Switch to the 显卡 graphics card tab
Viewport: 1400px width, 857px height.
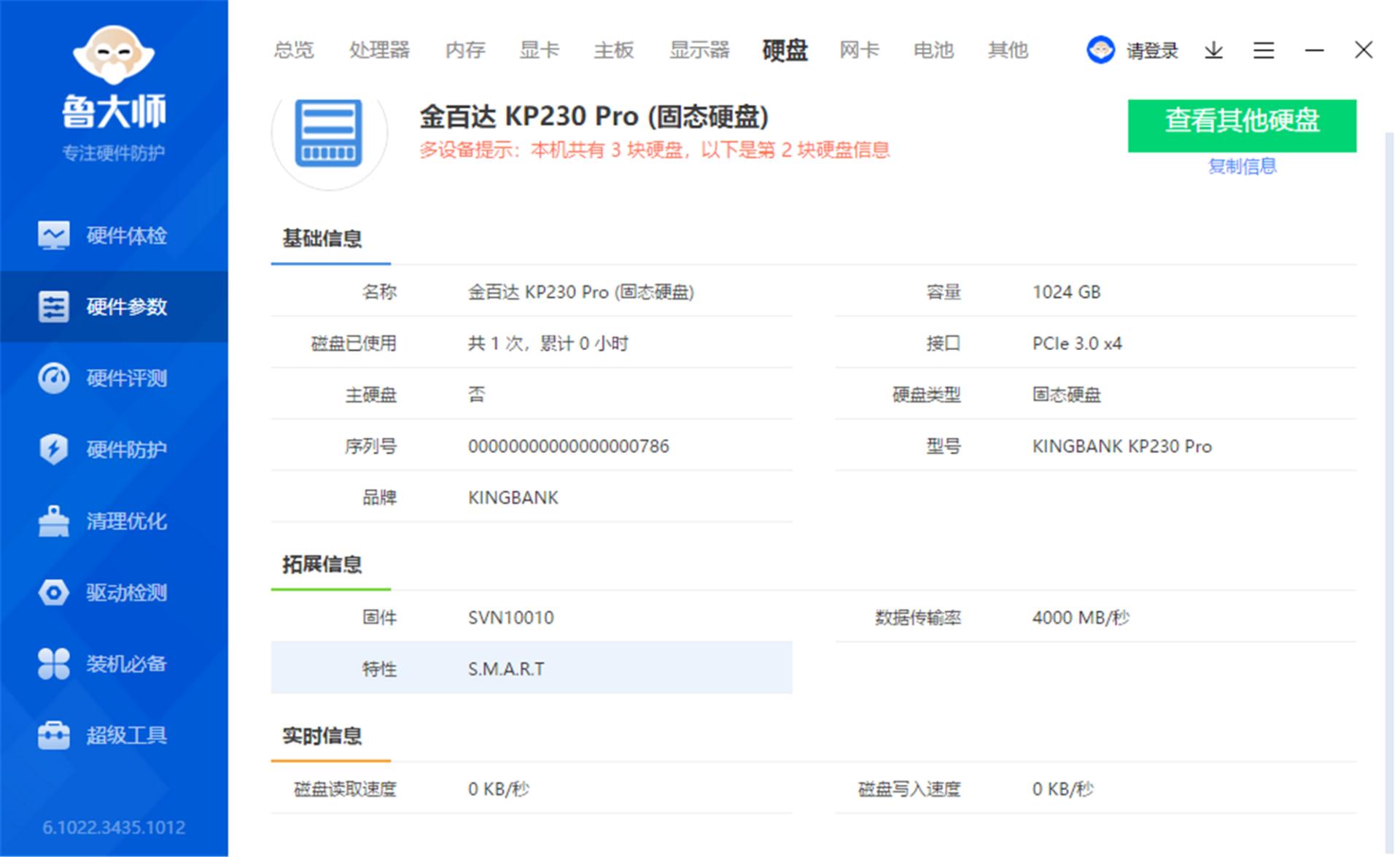coord(539,50)
